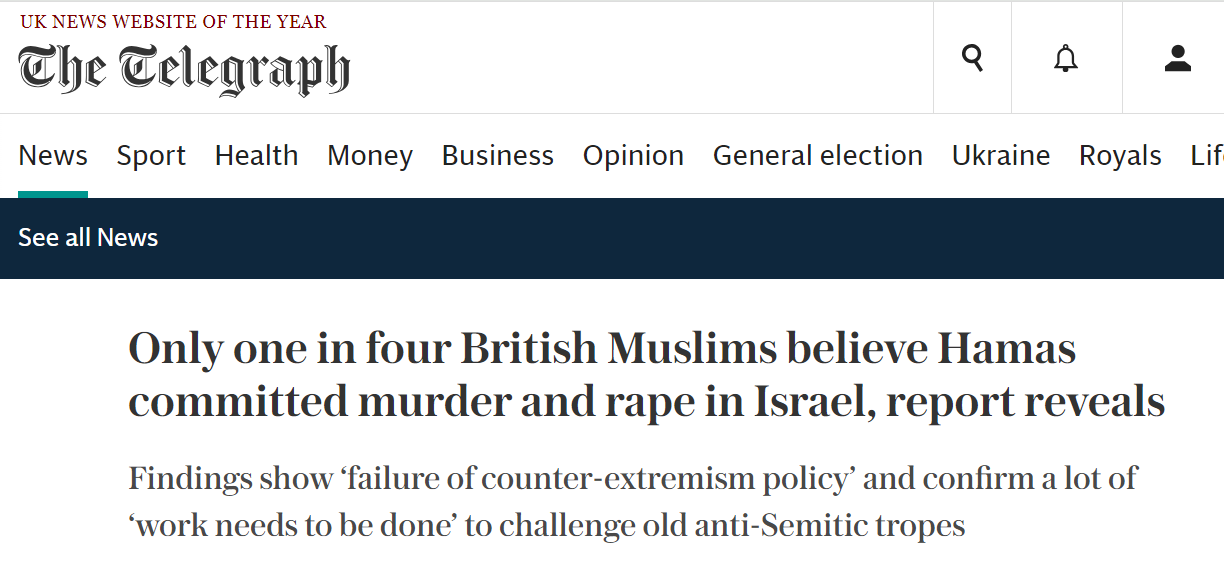Viewport: 1224px width, 586px height.
Task: Click the British Muslims Hamas report headline
Action: [x=646, y=375]
